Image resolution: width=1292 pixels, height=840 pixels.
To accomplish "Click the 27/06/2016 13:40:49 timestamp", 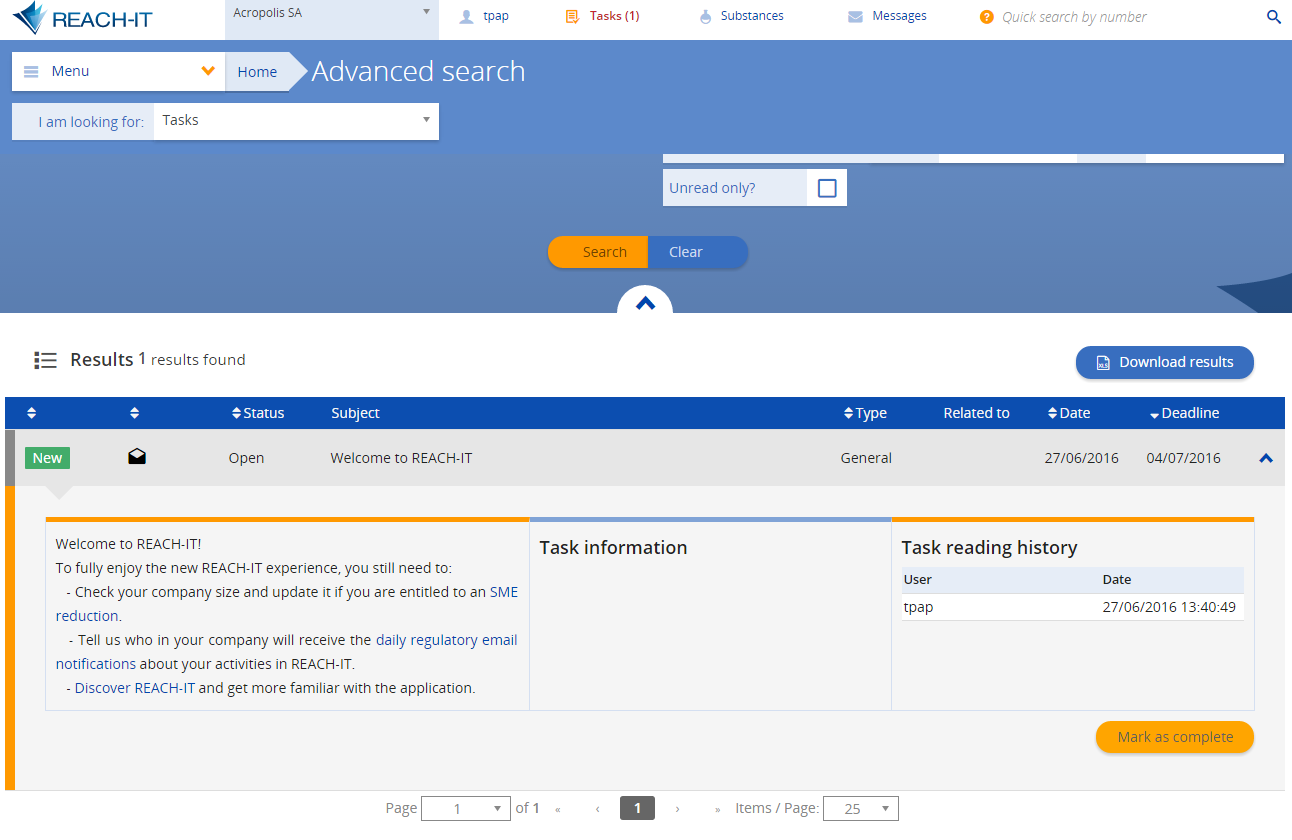I will 1169,607.
